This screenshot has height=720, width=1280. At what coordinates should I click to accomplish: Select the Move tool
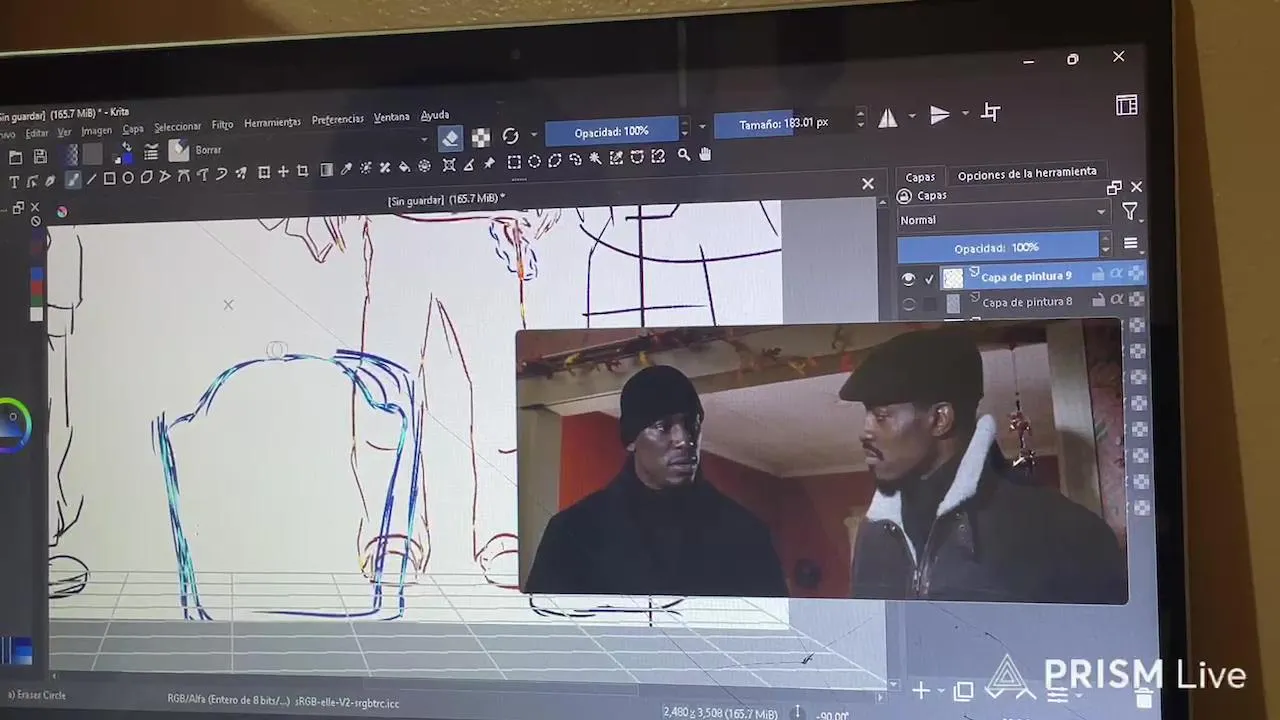283,172
